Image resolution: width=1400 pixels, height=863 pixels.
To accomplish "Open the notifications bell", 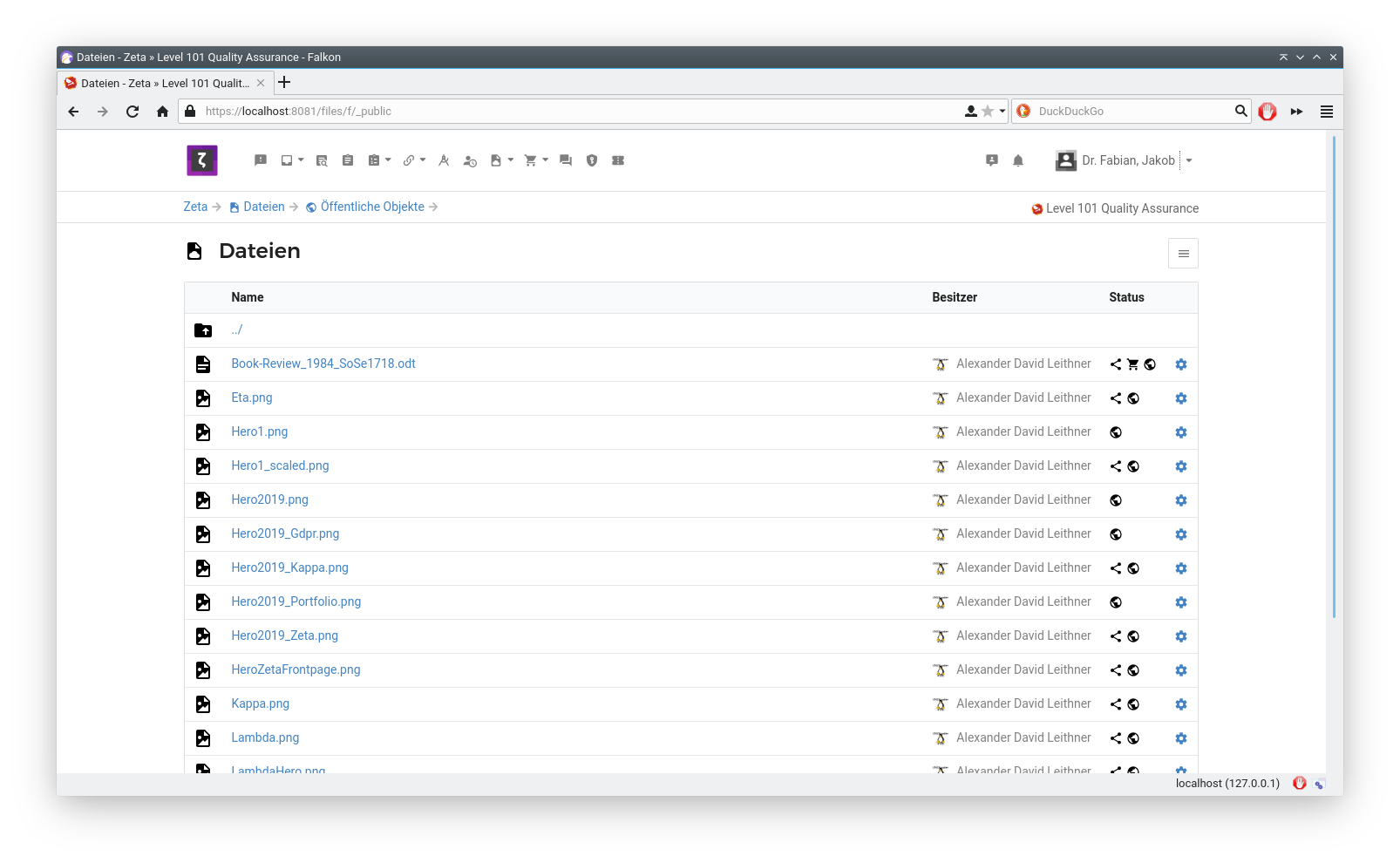I will [1018, 160].
